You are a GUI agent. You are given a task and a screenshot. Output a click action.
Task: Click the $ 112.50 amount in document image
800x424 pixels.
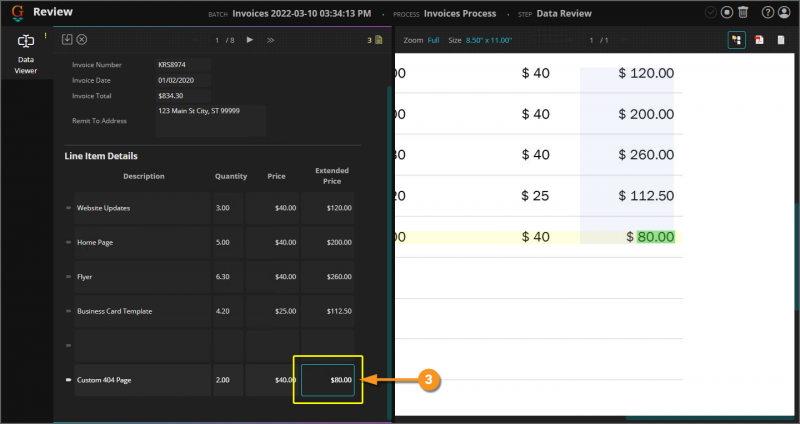click(646, 196)
